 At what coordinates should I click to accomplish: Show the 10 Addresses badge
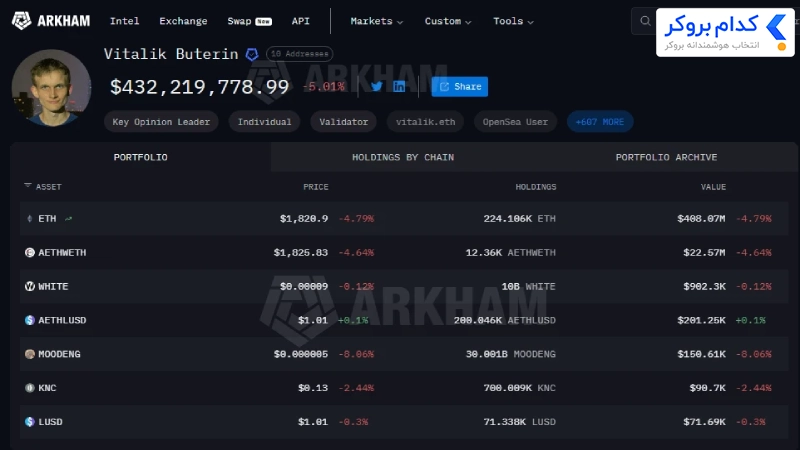click(x=299, y=54)
